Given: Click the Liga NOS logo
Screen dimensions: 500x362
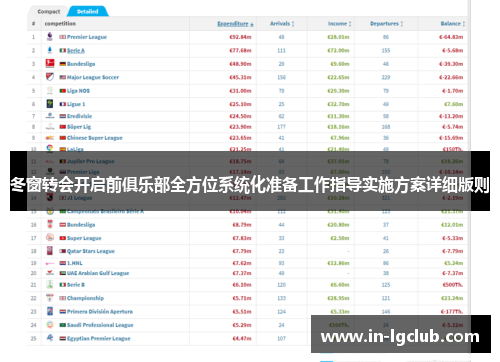Looking at the screenshot, I should pyautogui.click(x=50, y=90).
